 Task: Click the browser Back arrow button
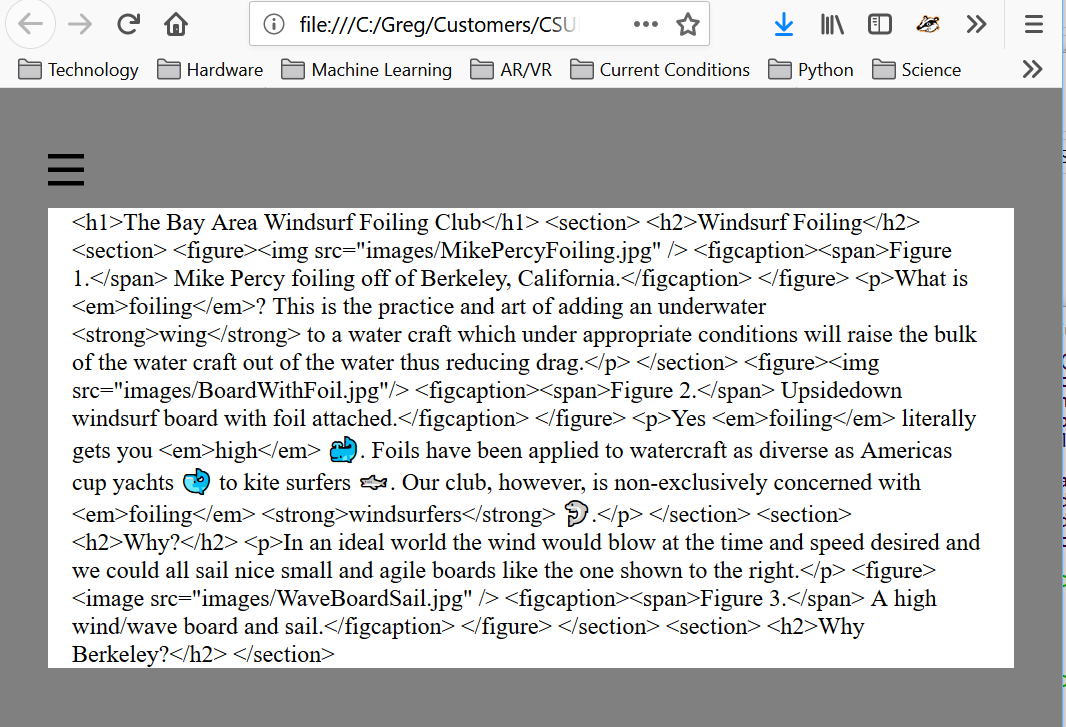(30, 25)
